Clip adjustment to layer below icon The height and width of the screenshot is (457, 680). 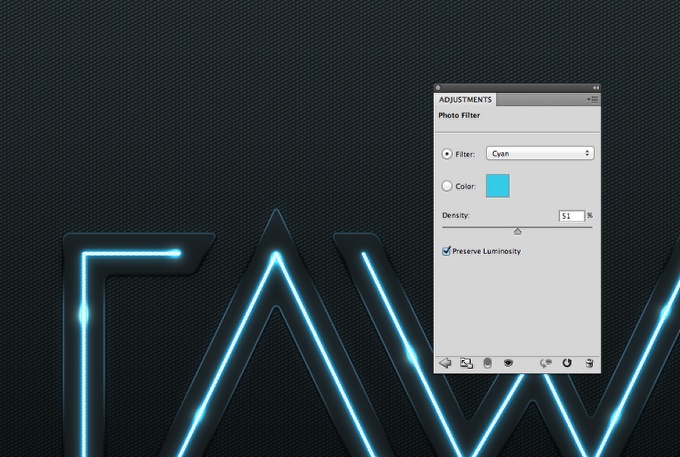click(x=487, y=363)
